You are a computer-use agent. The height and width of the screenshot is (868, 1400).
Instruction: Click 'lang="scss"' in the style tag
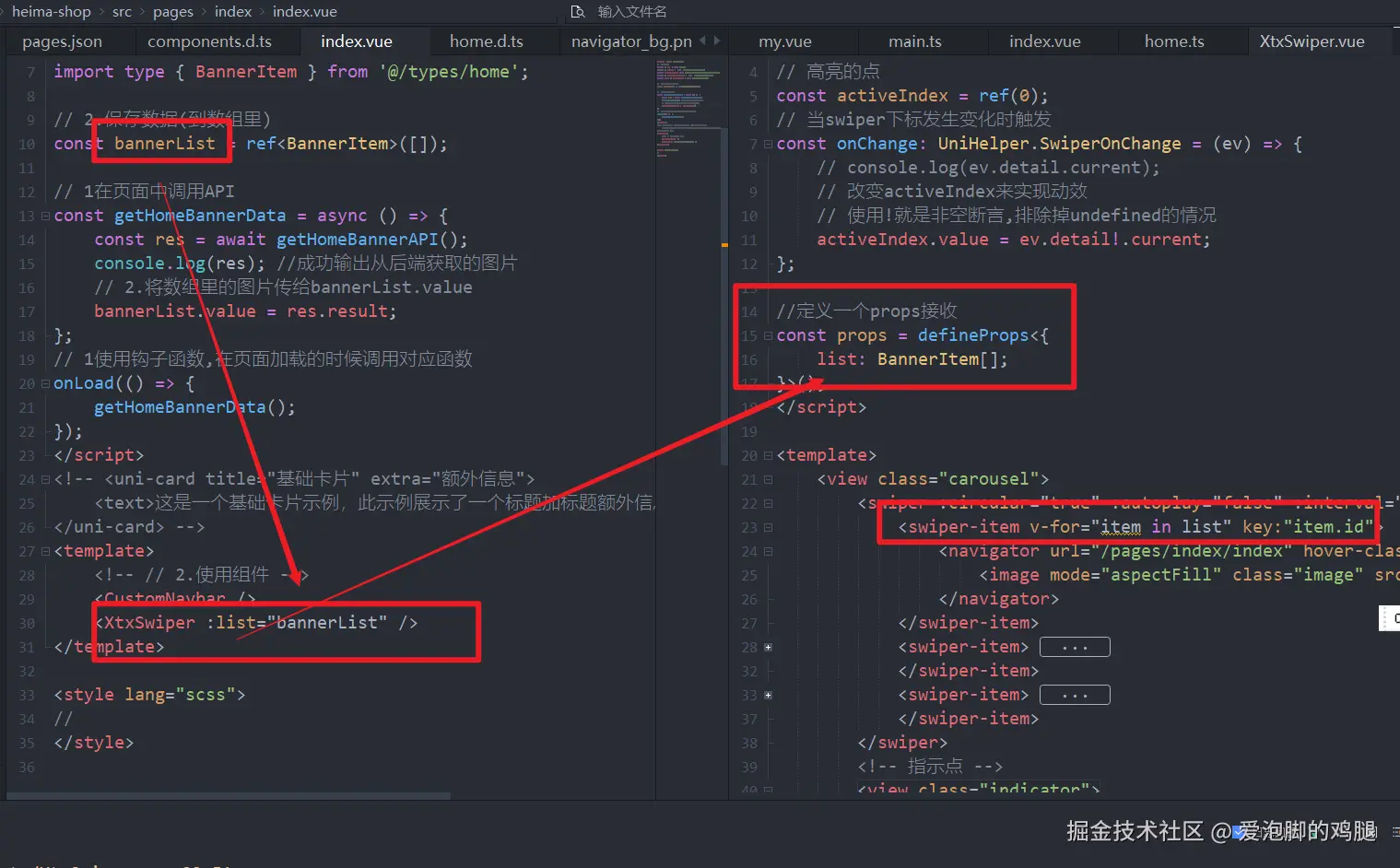click(x=181, y=695)
